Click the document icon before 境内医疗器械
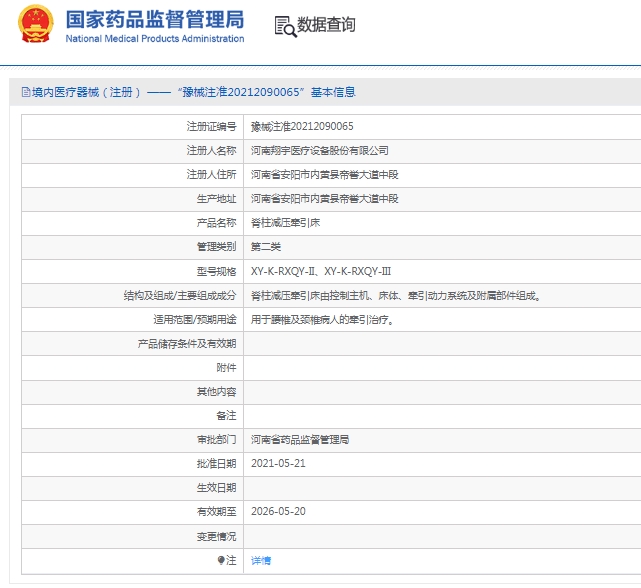641x588 pixels. coord(26,92)
